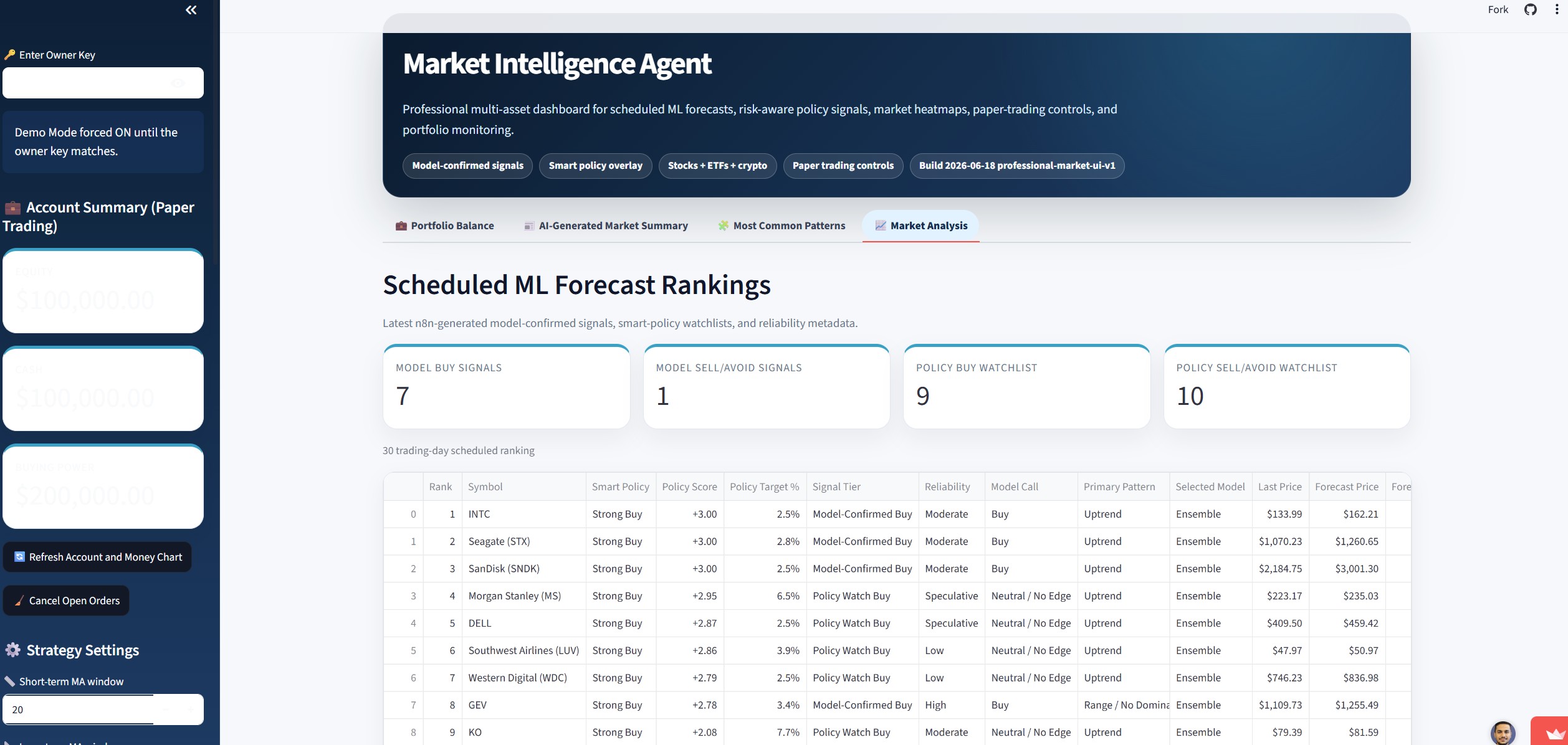Click the profile avatar at bottom right

[x=1503, y=733]
